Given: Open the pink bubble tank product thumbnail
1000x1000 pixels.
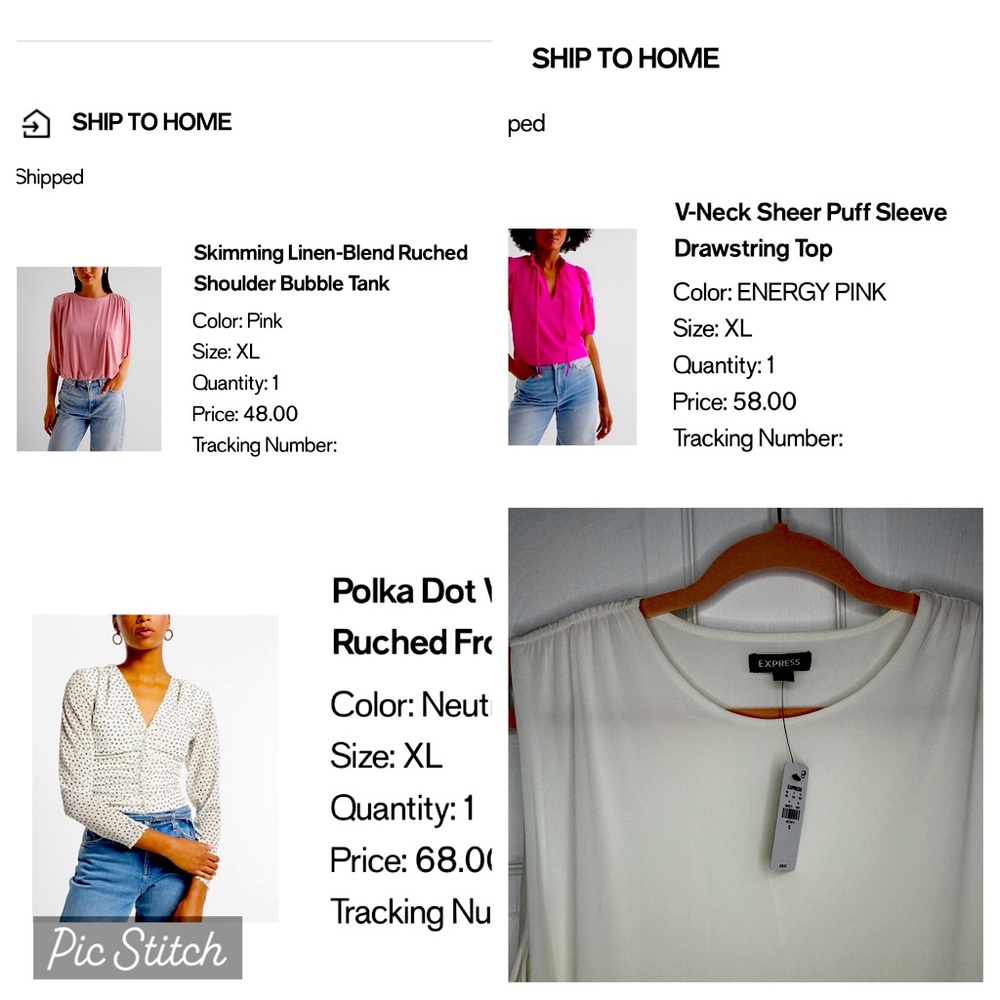Looking at the screenshot, I should pyautogui.click(x=89, y=359).
